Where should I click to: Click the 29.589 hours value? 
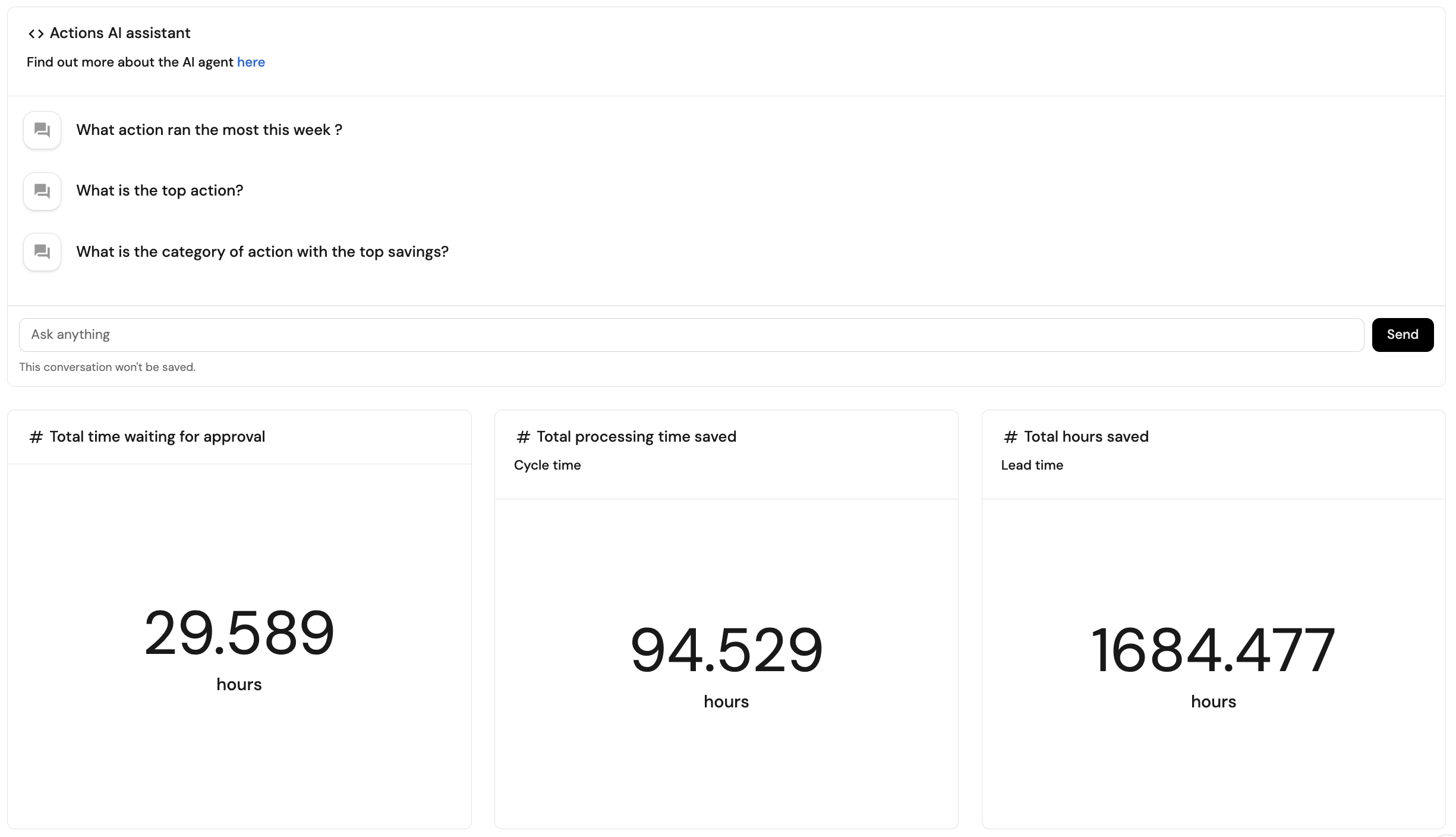pyautogui.click(x=239, y=634)
